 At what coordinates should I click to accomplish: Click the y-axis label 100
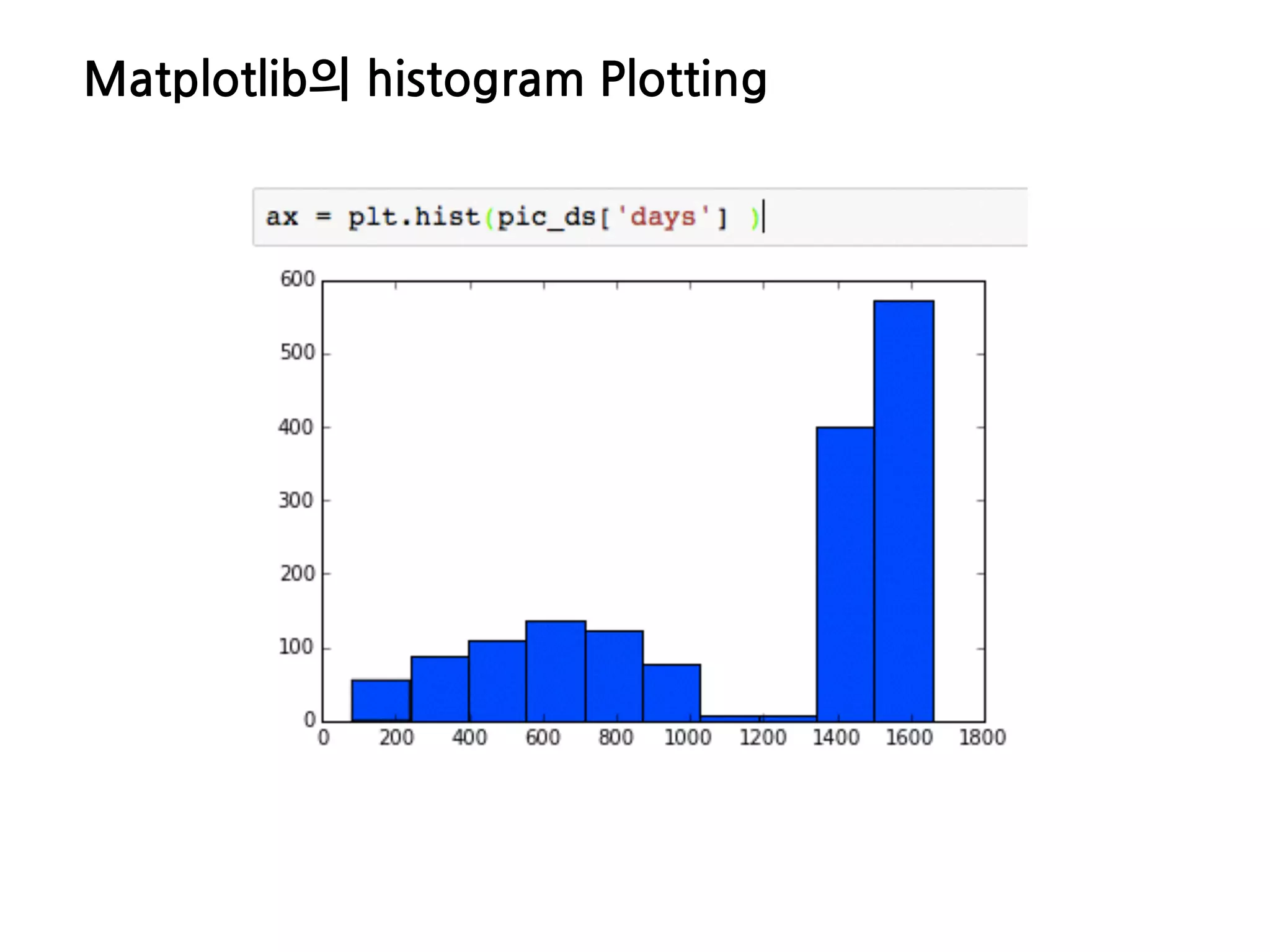(x=296, y=647)
